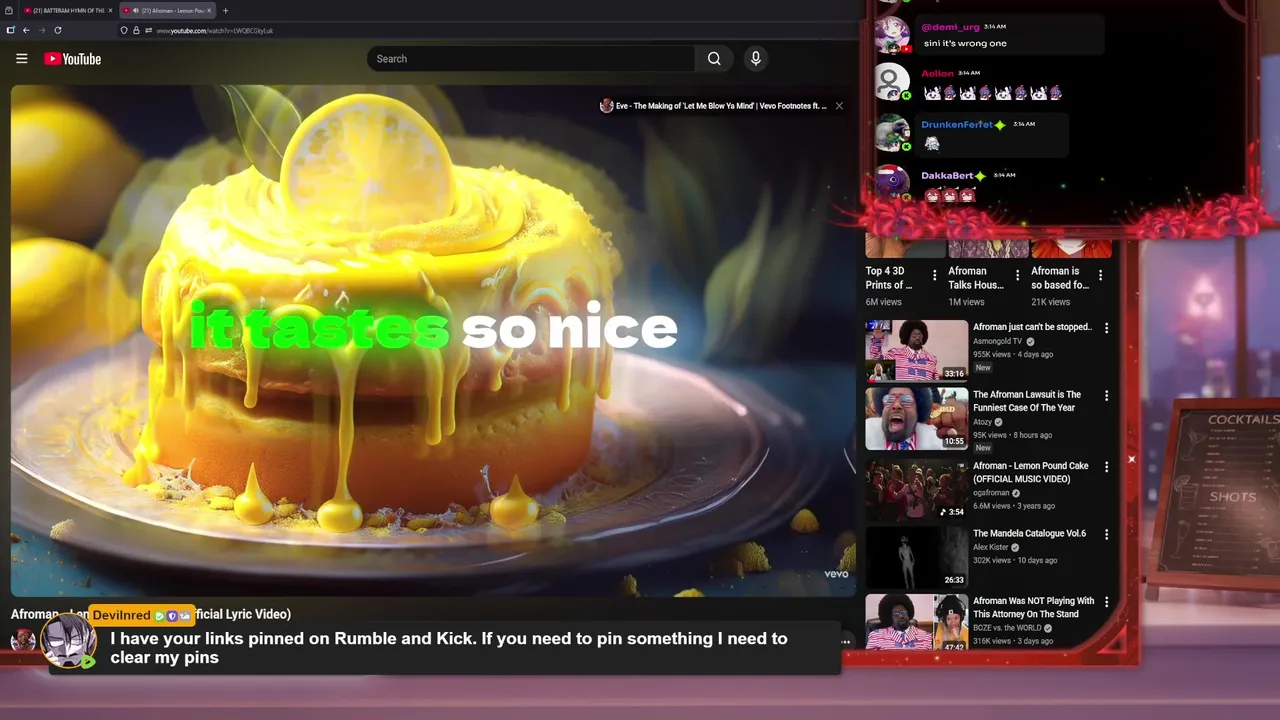Play 'Afroman just can't be stopped' thumbnail
This screenshot has height=720, width=1280.
point(916,350)
